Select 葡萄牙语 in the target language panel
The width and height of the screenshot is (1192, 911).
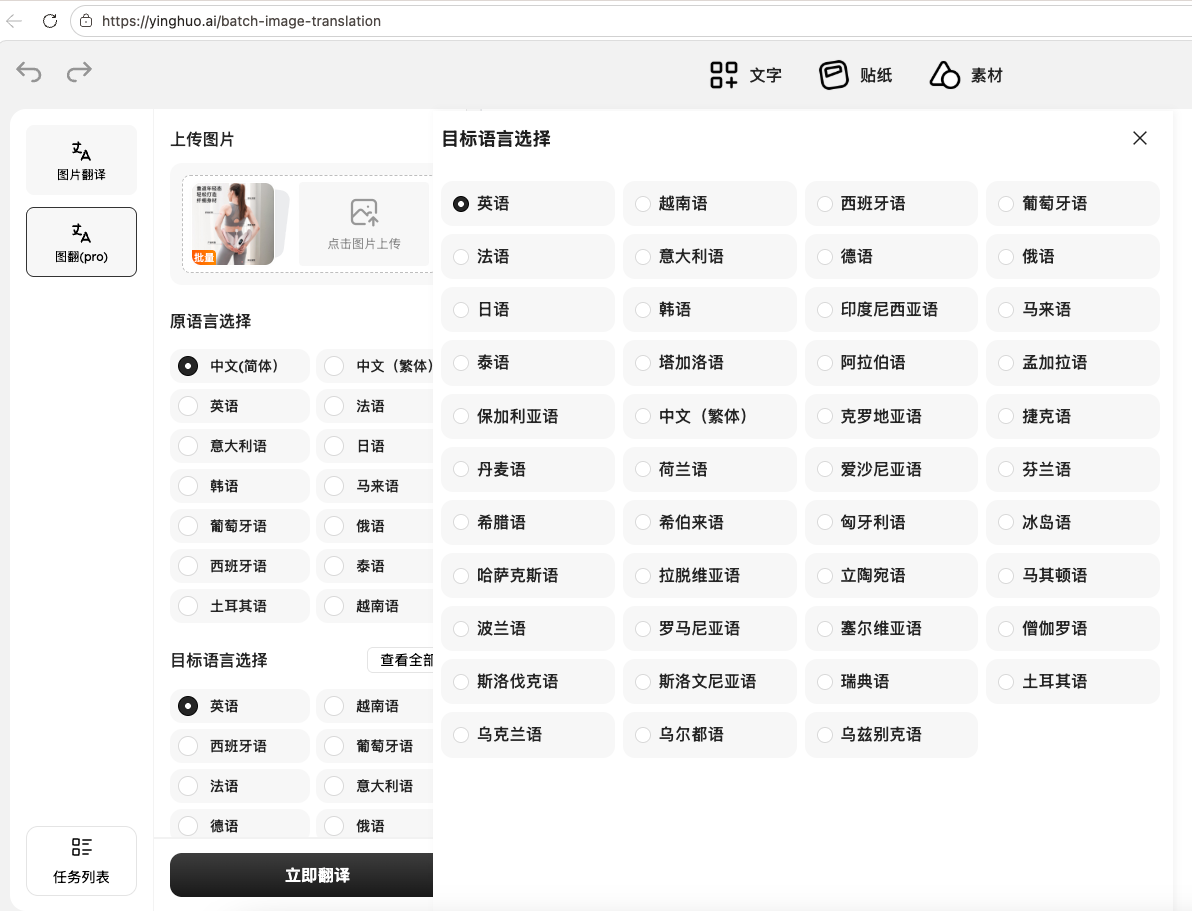[1073, 203]
